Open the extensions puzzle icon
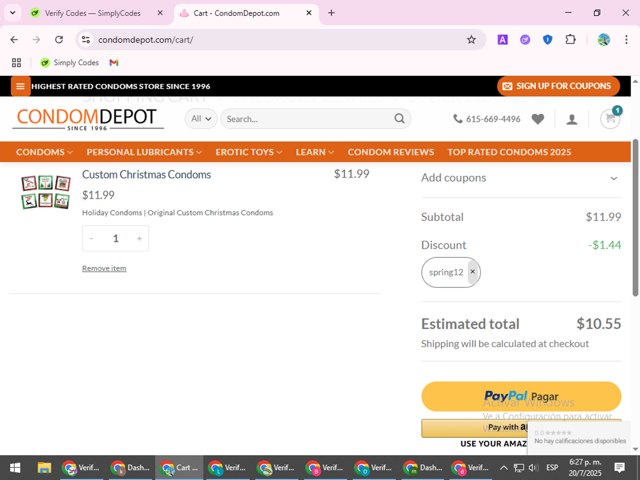Image resolution: width=640 pixels, height=480 pixels. pyautogui.click(x=570, y=40)
